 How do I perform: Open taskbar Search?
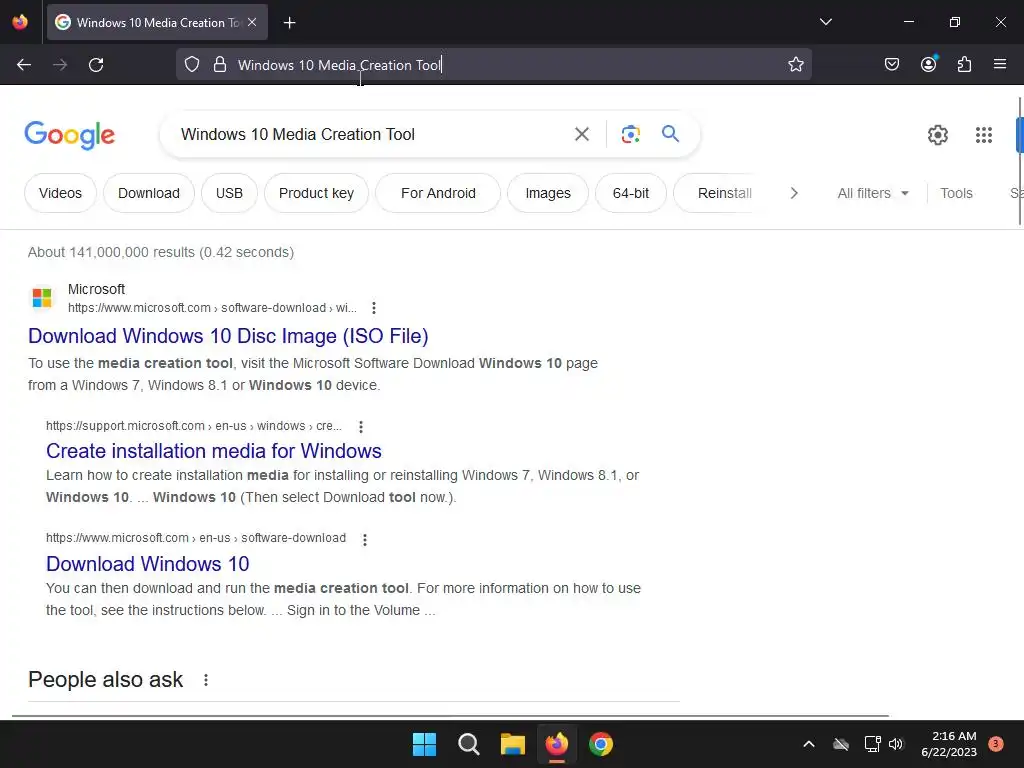pos(468,744)
